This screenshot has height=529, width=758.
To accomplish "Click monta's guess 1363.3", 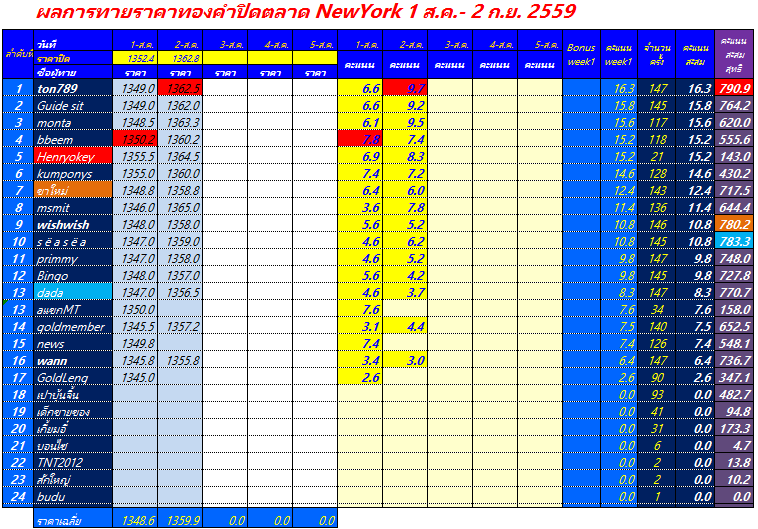I will pos(180,122).
